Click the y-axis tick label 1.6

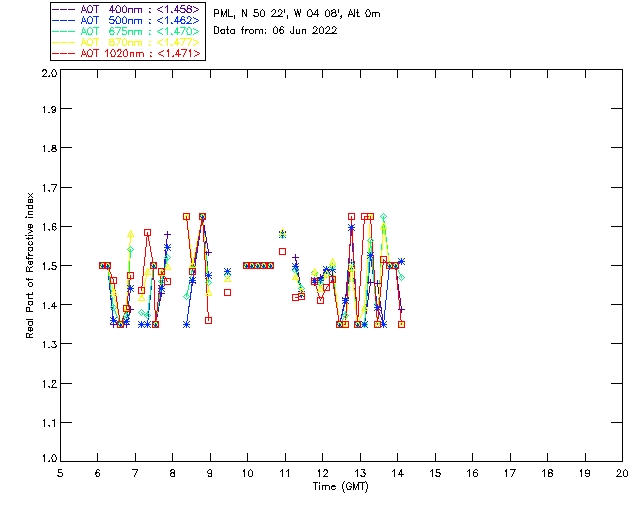pos(49,227)
